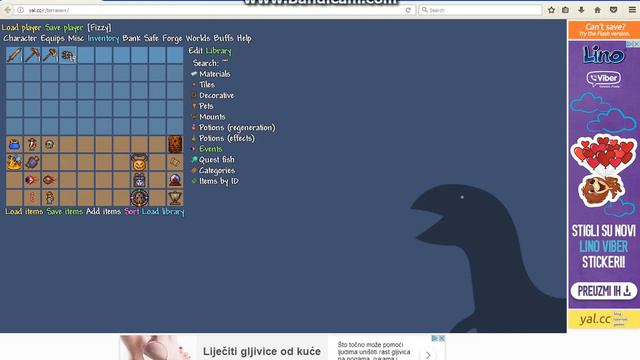Pick the dark orange tablet library item
This screenshot has width=640, height=360.
click(x=175, y=144)
